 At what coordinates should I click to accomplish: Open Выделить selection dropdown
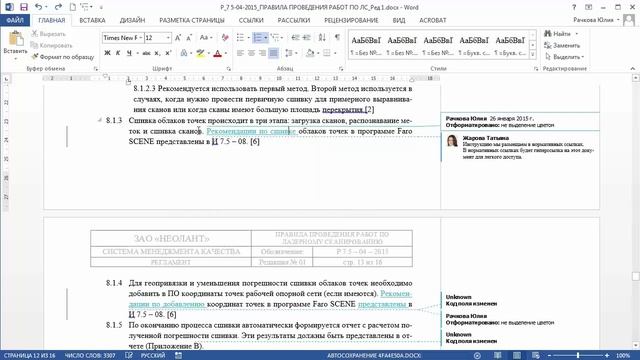click(564, 57)
